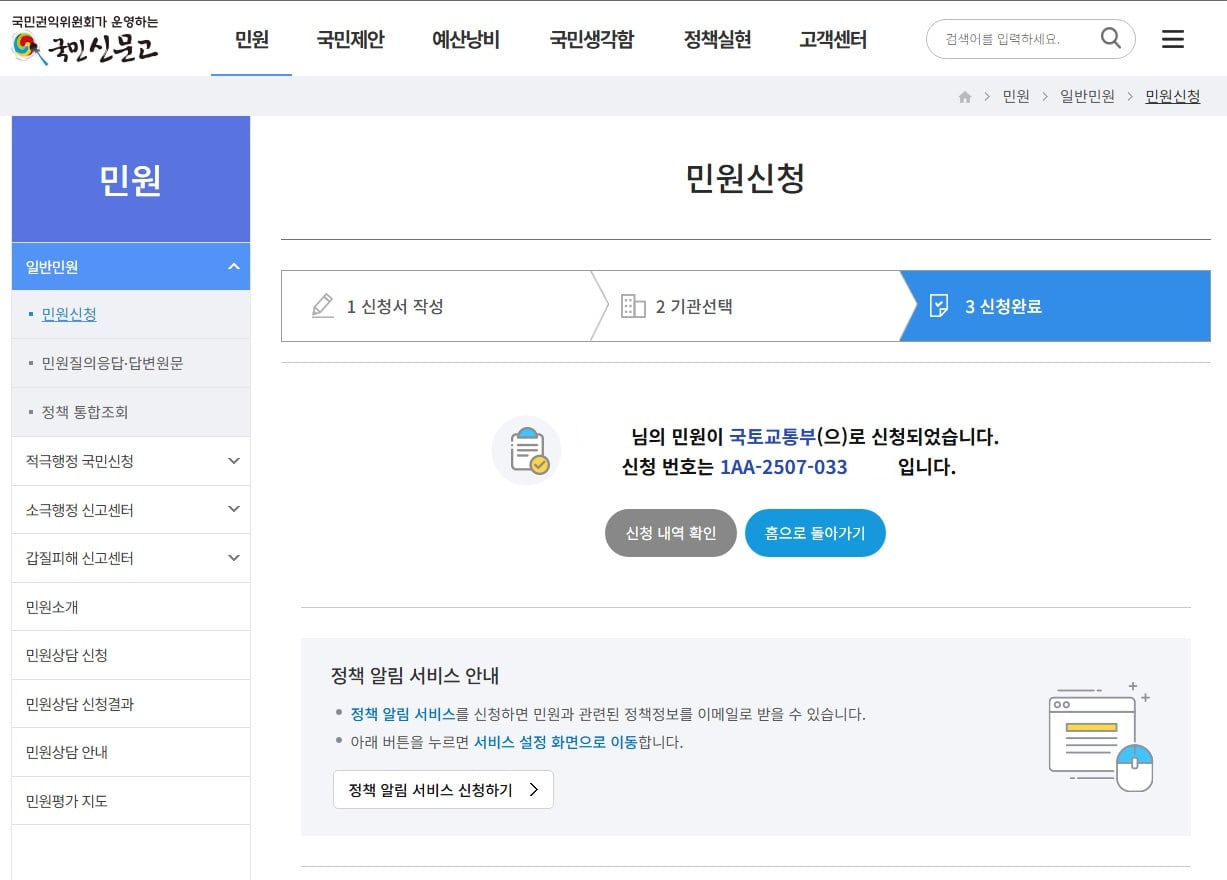Image resolution: width=1227 pixels, height=880 pixels.
Task: Open the hamburger menu icon
Action: [x=1173, y=39]
